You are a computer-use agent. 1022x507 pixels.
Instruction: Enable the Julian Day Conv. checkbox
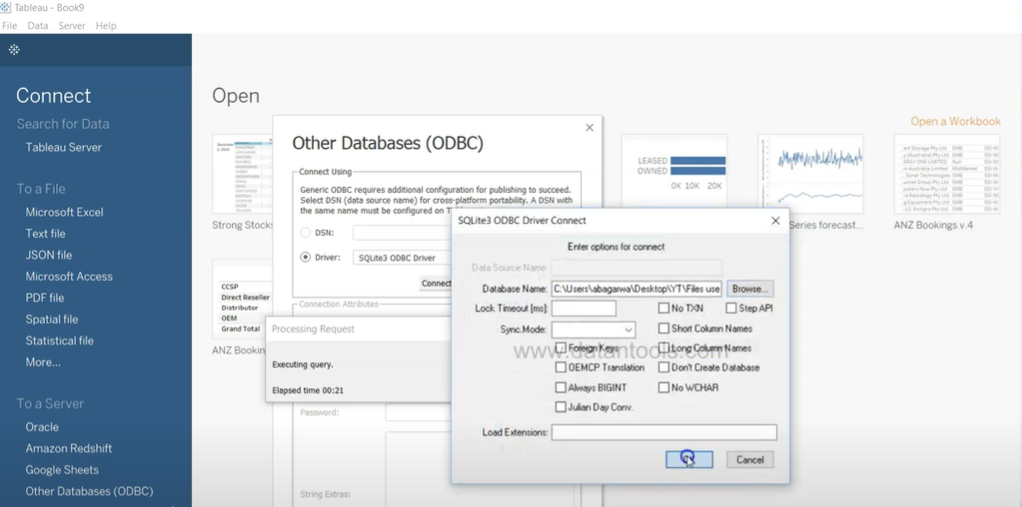[x=561, y=407]
